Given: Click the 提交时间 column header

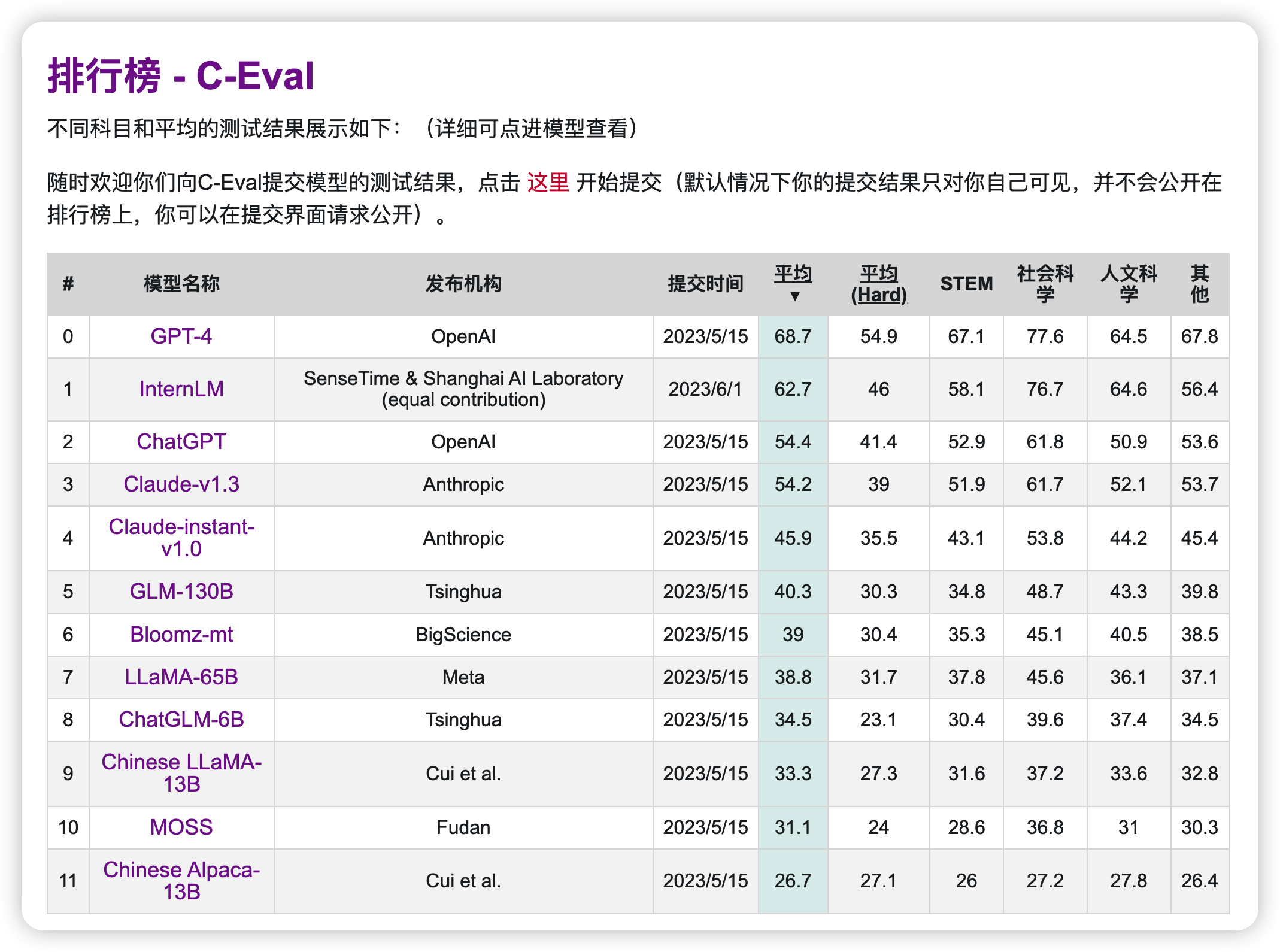Looking at the screenshot, I should (x=705, y=284).
